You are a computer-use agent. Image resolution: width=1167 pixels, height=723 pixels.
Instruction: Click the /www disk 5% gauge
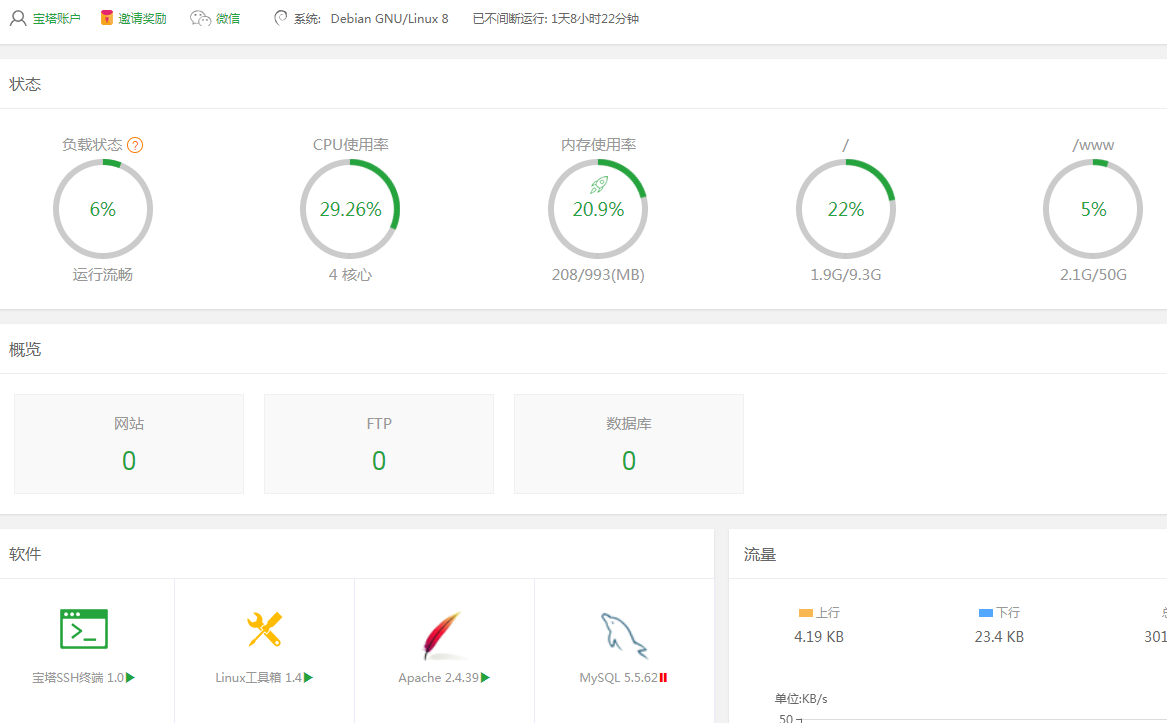coord(1093,209)
